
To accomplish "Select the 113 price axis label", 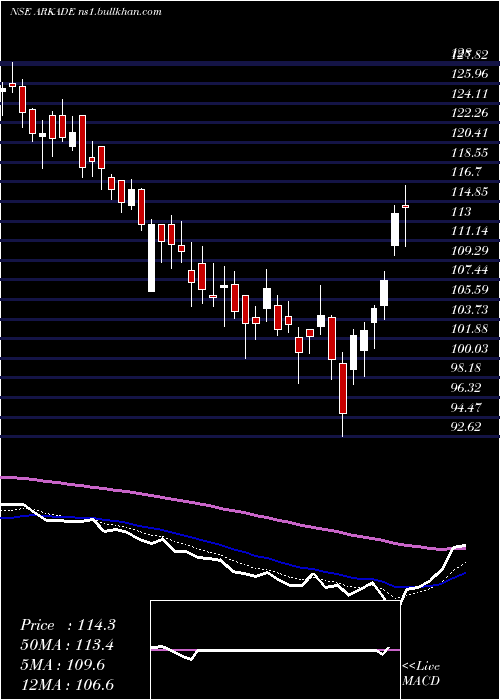I will [x=462, y=212].
